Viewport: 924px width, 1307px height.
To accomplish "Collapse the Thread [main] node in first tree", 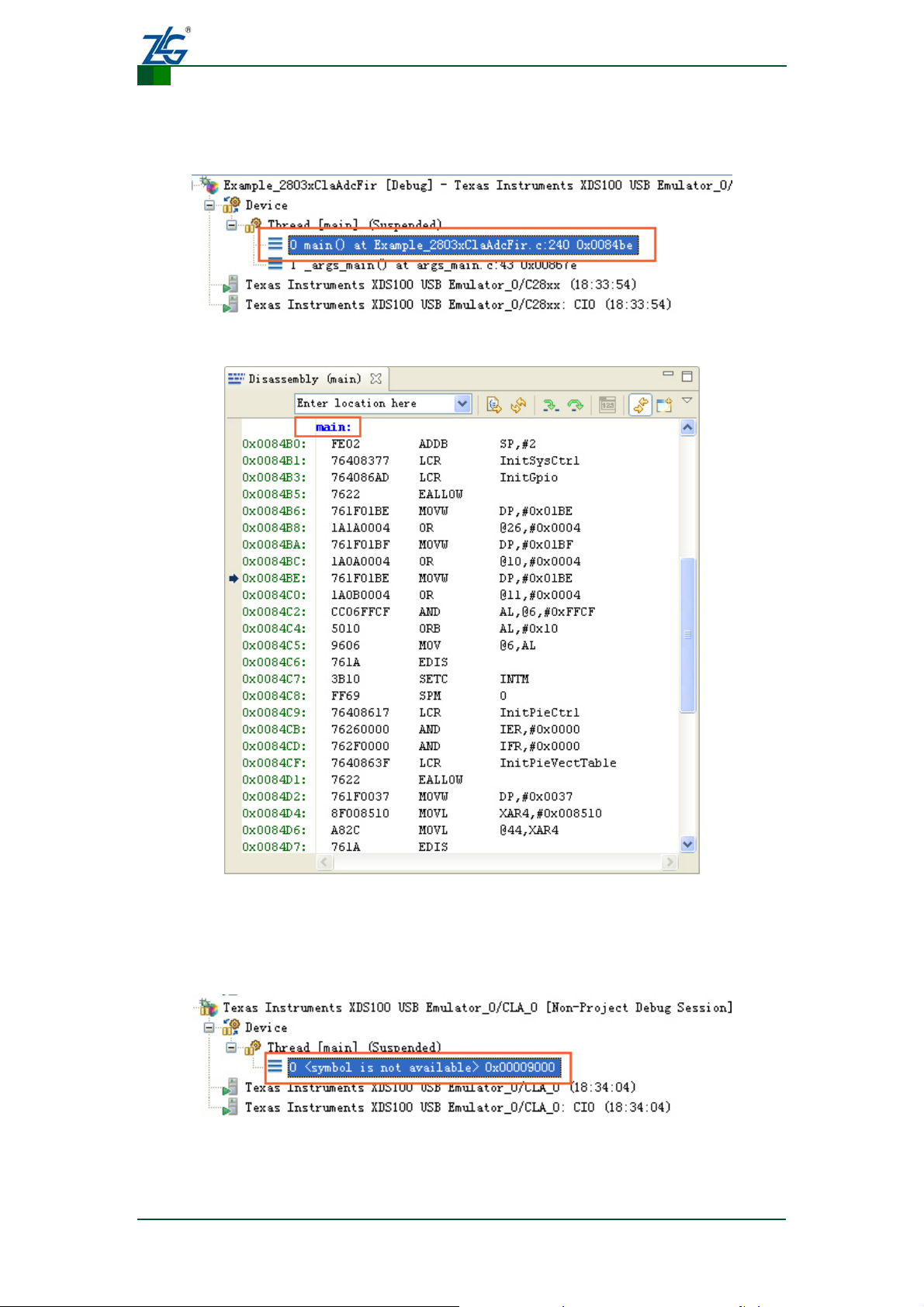I will (231, 225).
